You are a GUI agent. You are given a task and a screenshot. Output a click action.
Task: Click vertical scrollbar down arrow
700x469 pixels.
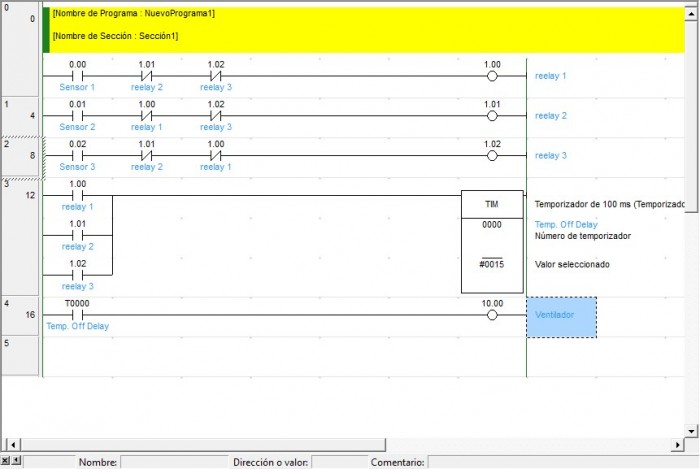691,431
